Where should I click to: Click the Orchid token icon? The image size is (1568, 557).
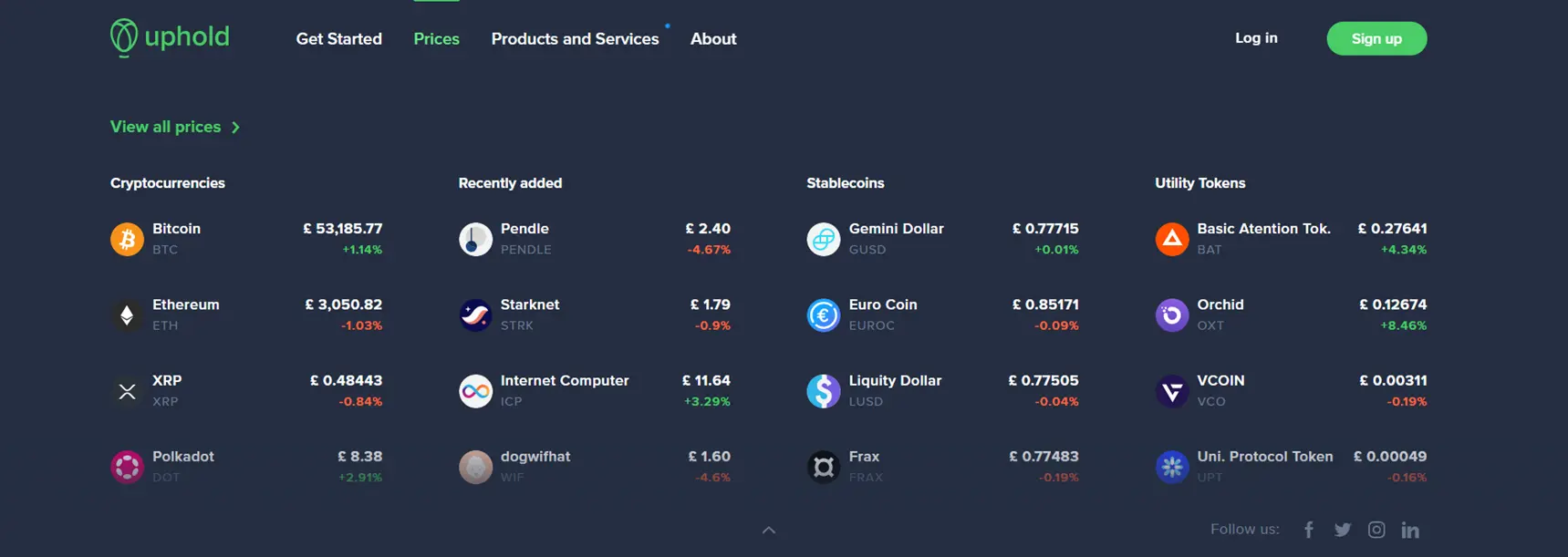(x=1172, y=315)
